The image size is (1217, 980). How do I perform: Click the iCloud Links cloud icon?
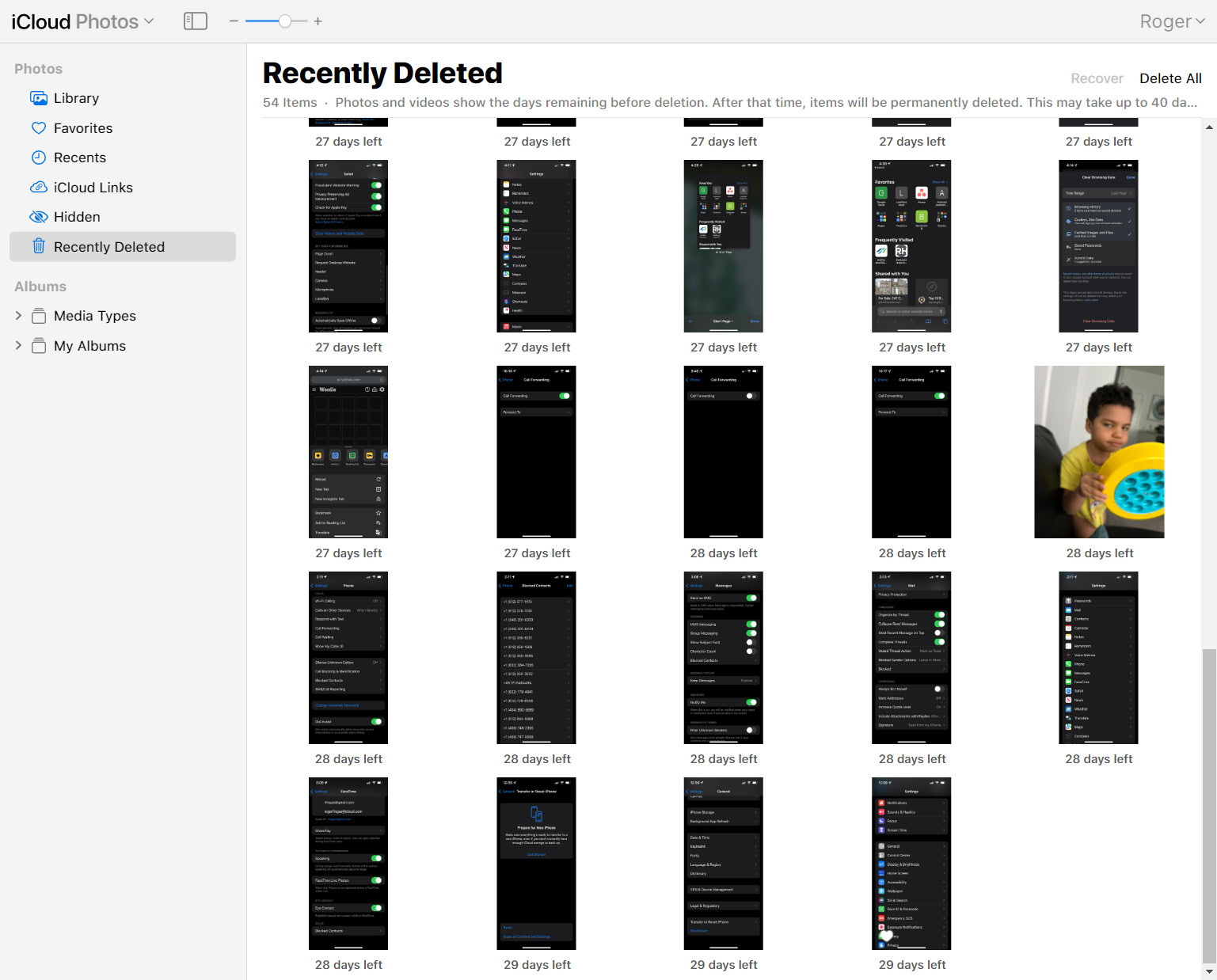pyautogui.click(x=38, y=188)
